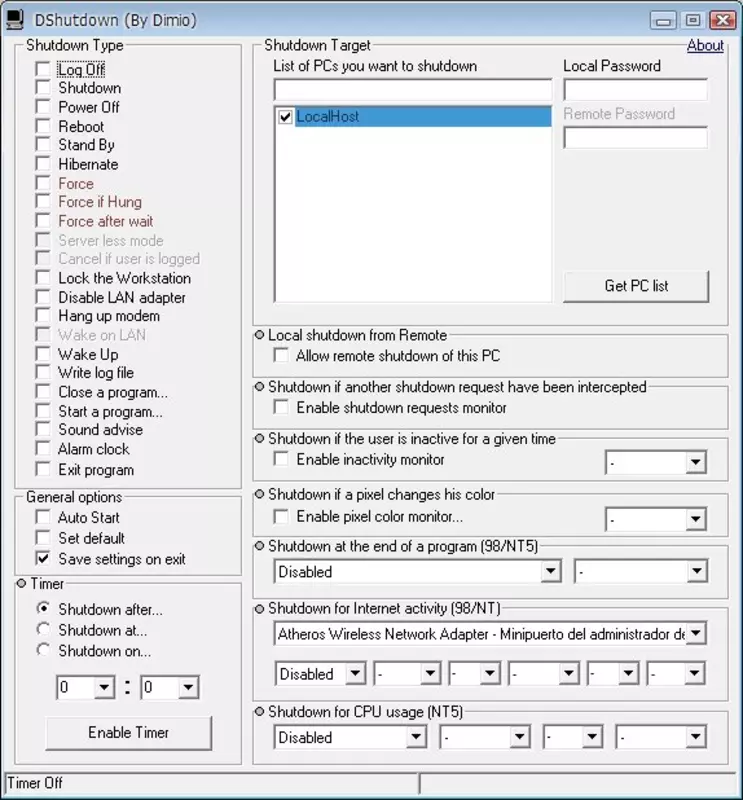Focus the Local Password field

point(635,90)
